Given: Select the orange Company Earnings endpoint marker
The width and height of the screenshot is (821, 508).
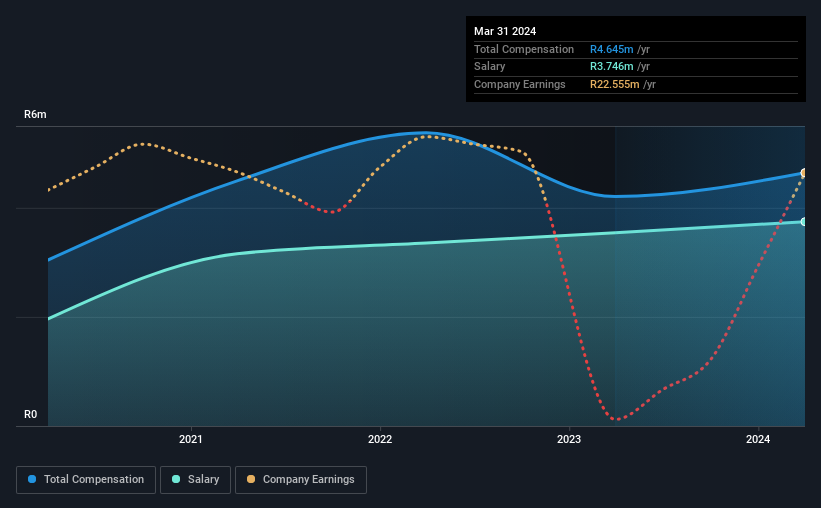Looking at the screenshot, I should 803,173.
